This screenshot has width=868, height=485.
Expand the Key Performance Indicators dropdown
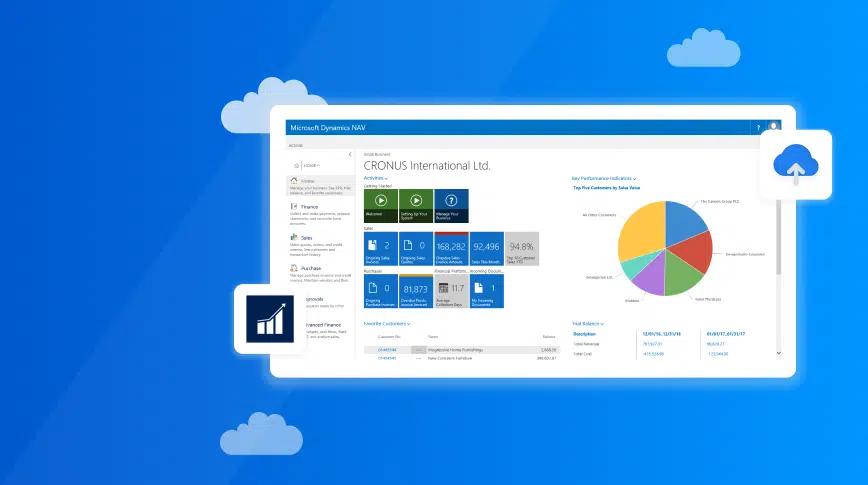click(604, 178)
